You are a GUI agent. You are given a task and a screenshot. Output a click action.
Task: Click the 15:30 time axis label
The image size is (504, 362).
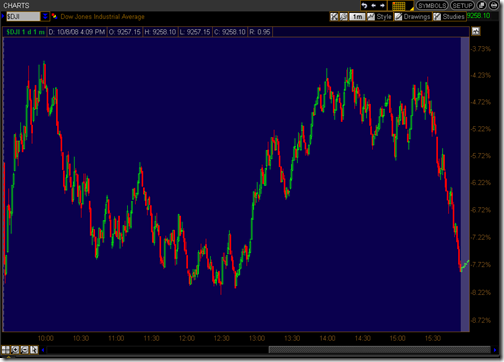[x=433, y=338]
